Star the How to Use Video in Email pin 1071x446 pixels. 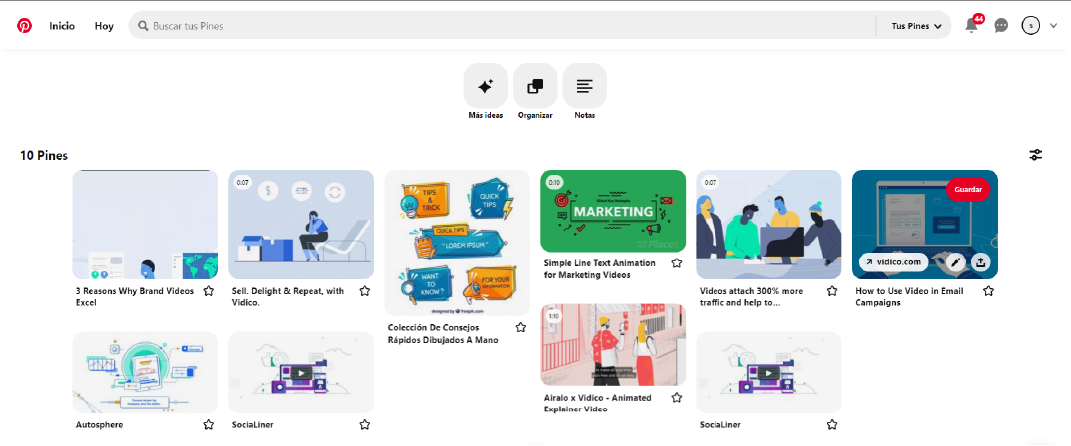(988, 291)
